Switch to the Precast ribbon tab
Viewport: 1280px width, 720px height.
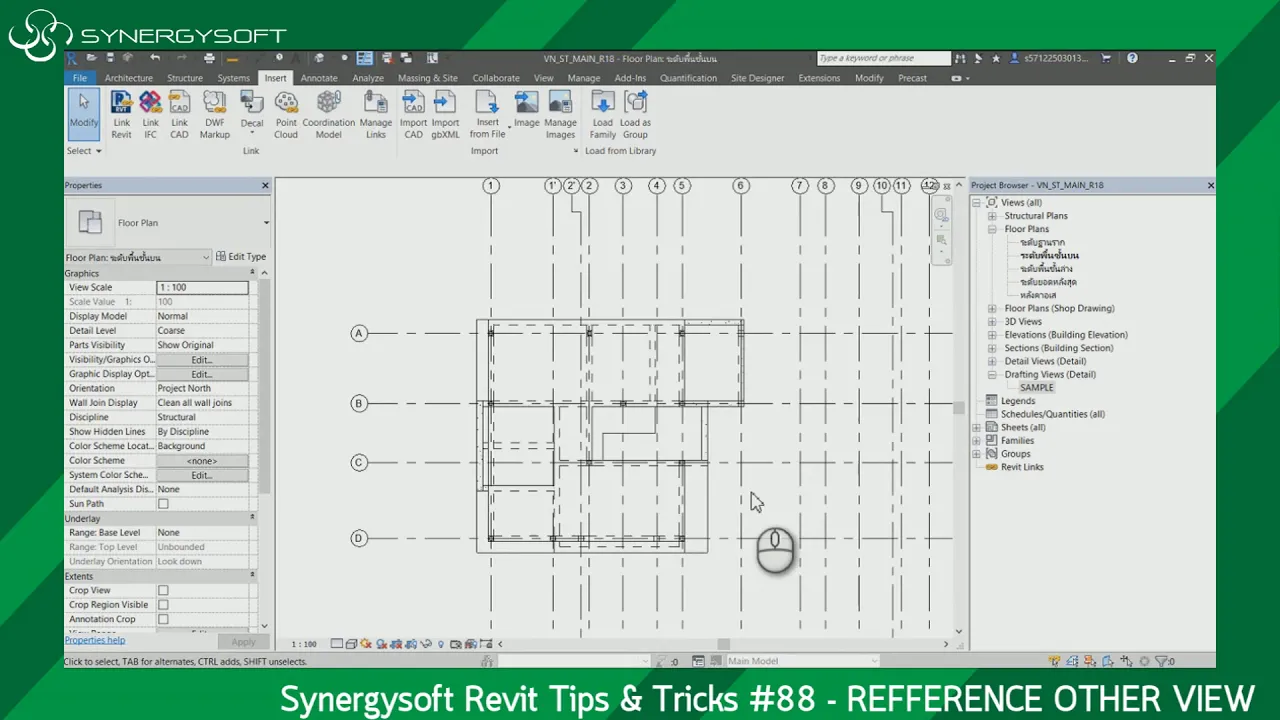[x=912, y=78]
